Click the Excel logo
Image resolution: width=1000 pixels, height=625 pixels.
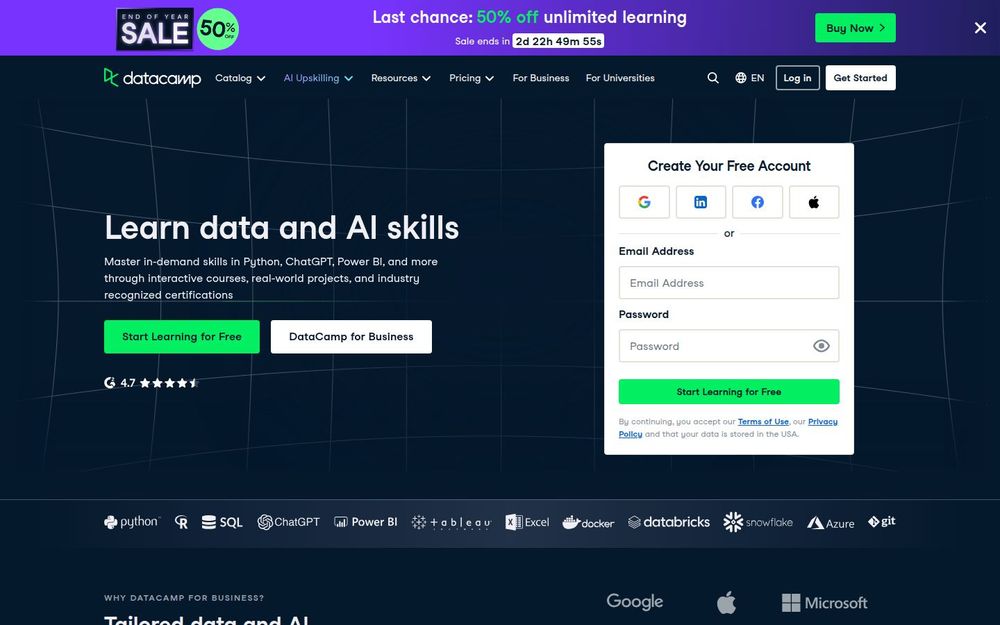click(527, 522)
